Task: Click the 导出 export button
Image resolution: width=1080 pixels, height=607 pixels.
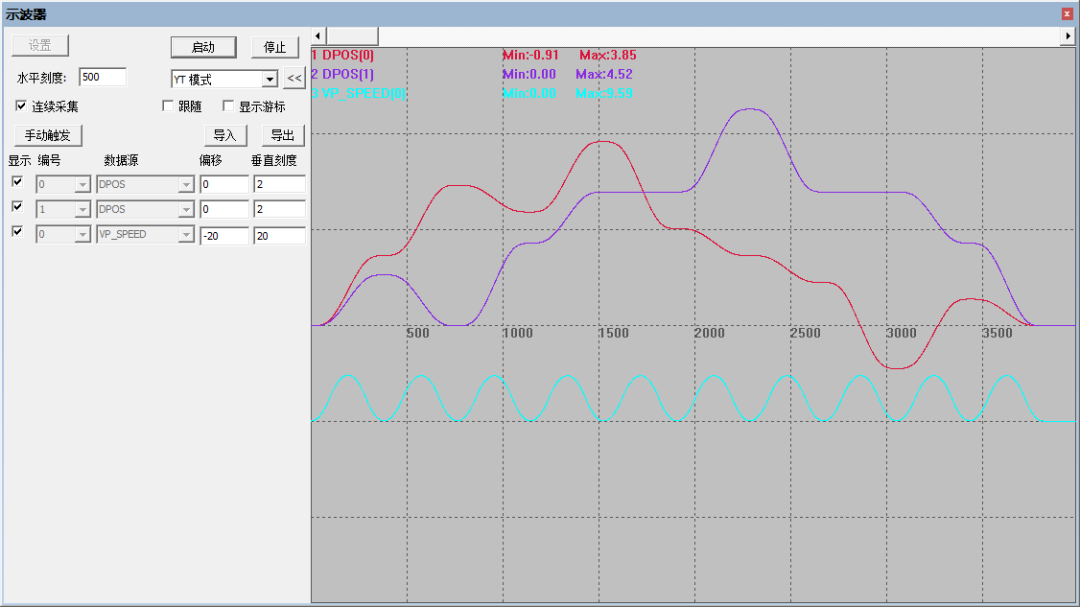Action: click(x=282, y=135)
